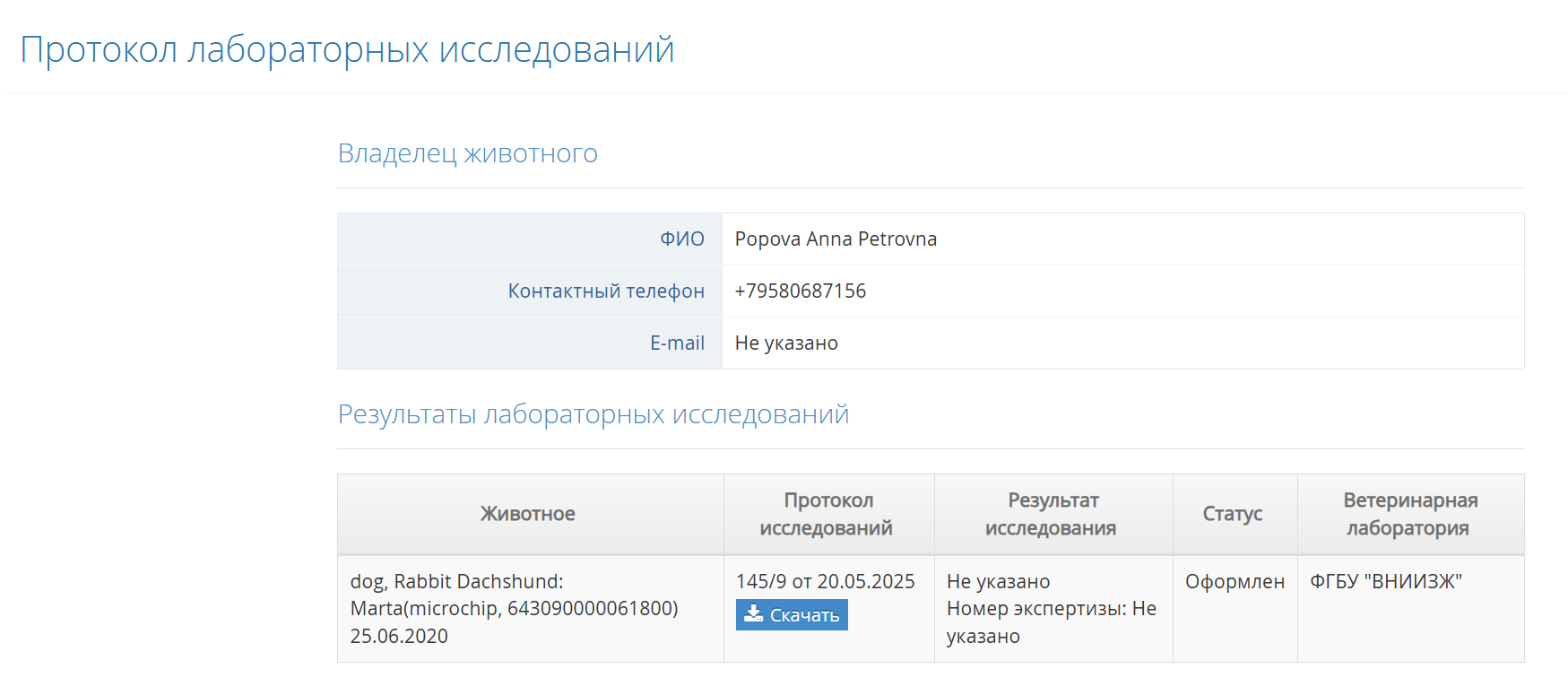Click the Статус column header
This screenshot has width=1568, height=695.
pyautogui.click(x=1233, y=514)
